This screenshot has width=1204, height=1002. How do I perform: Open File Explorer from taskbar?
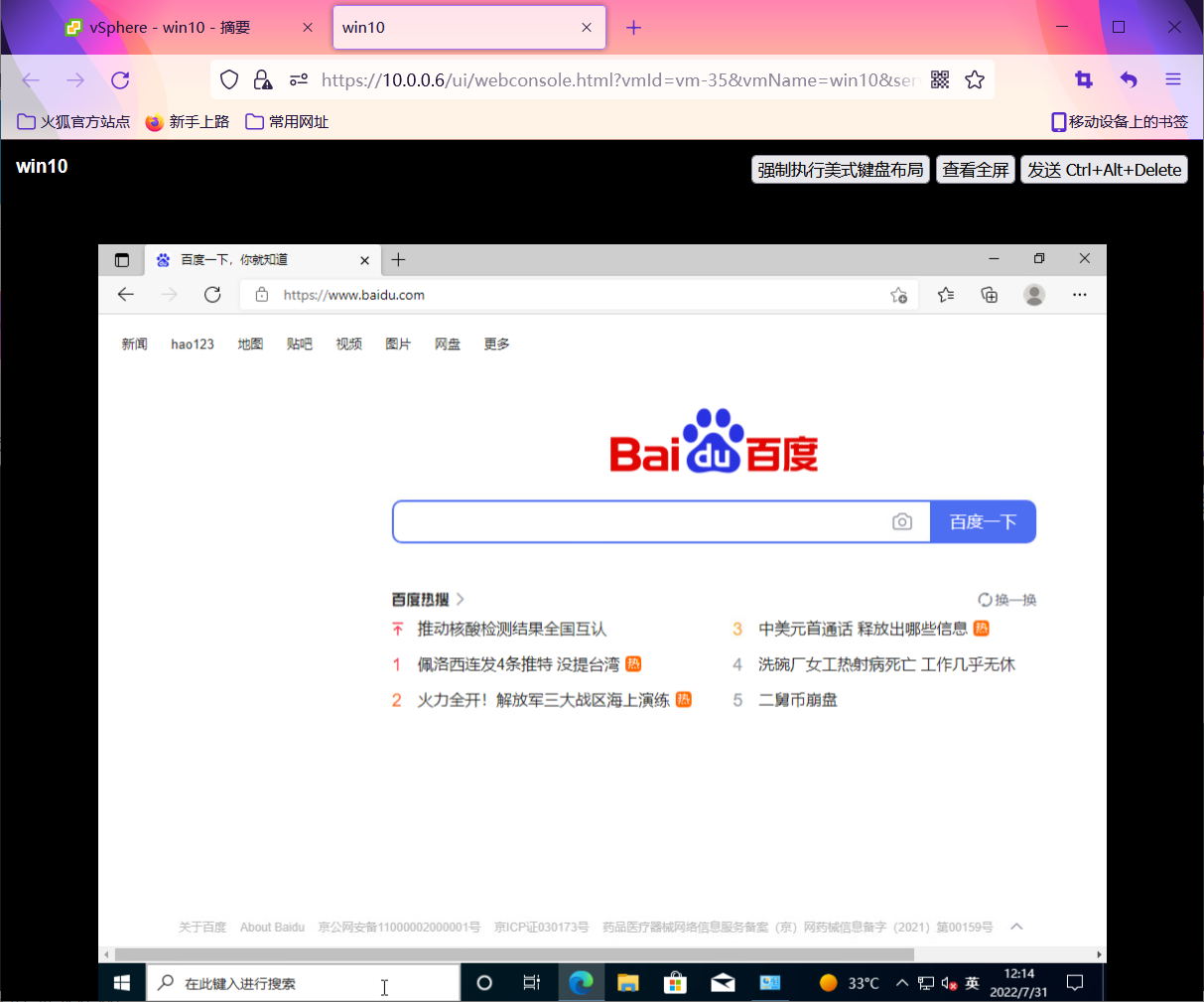pyautogui.click(x=628, y=983)
